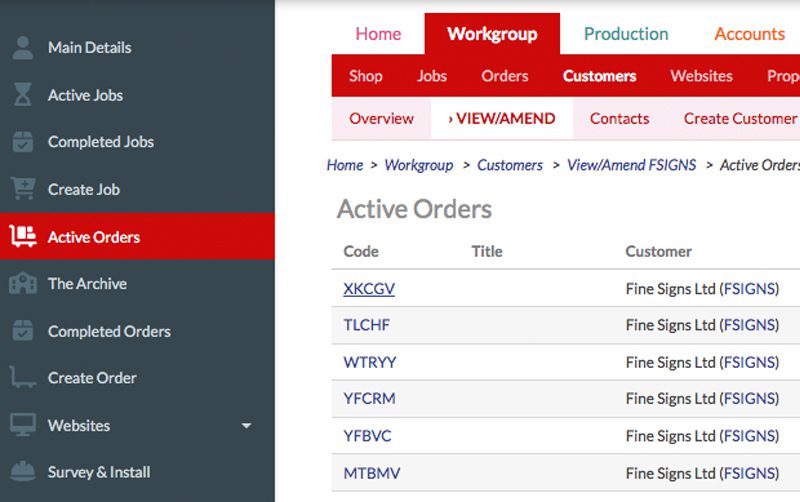Click the Code column header
Viewport: 800px width, 502px height.
click(x=361, y=252)
